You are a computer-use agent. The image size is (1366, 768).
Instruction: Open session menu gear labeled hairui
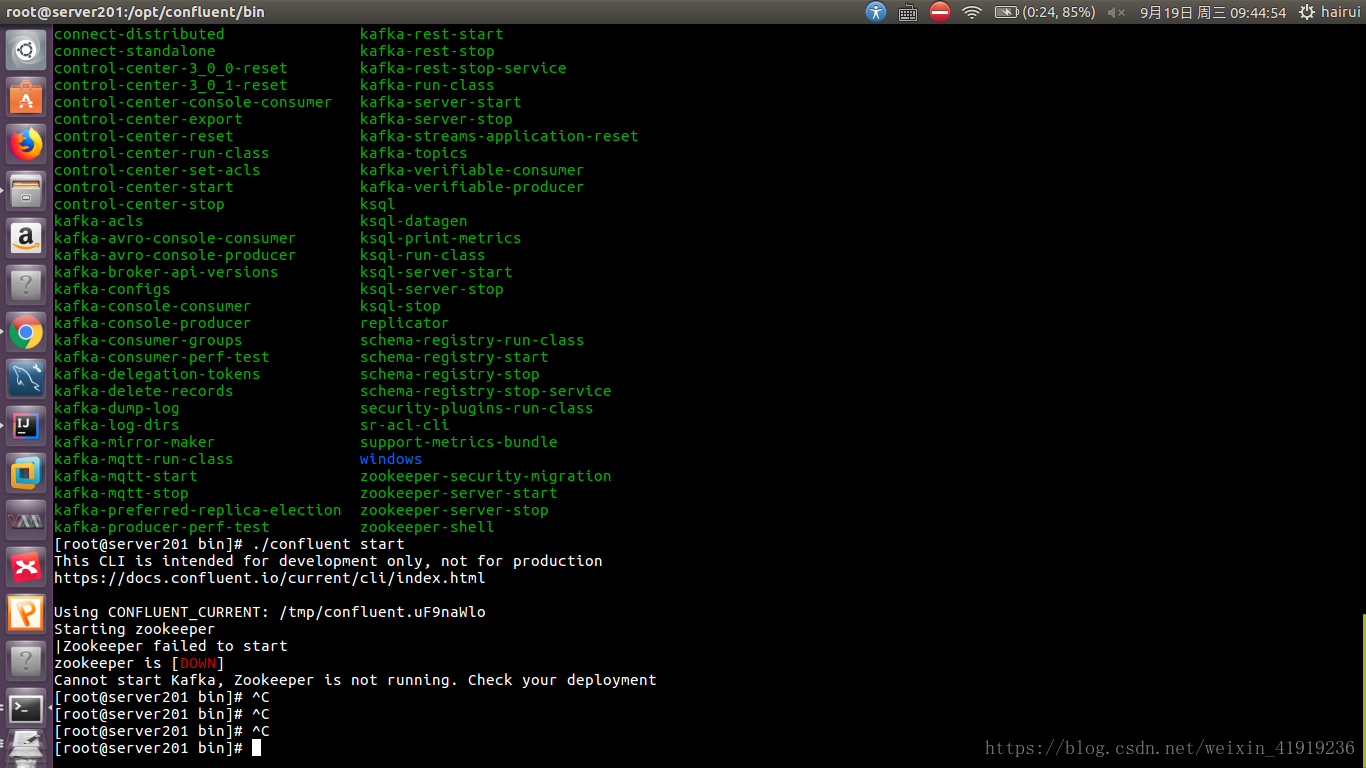click(x=1329, y=12)
